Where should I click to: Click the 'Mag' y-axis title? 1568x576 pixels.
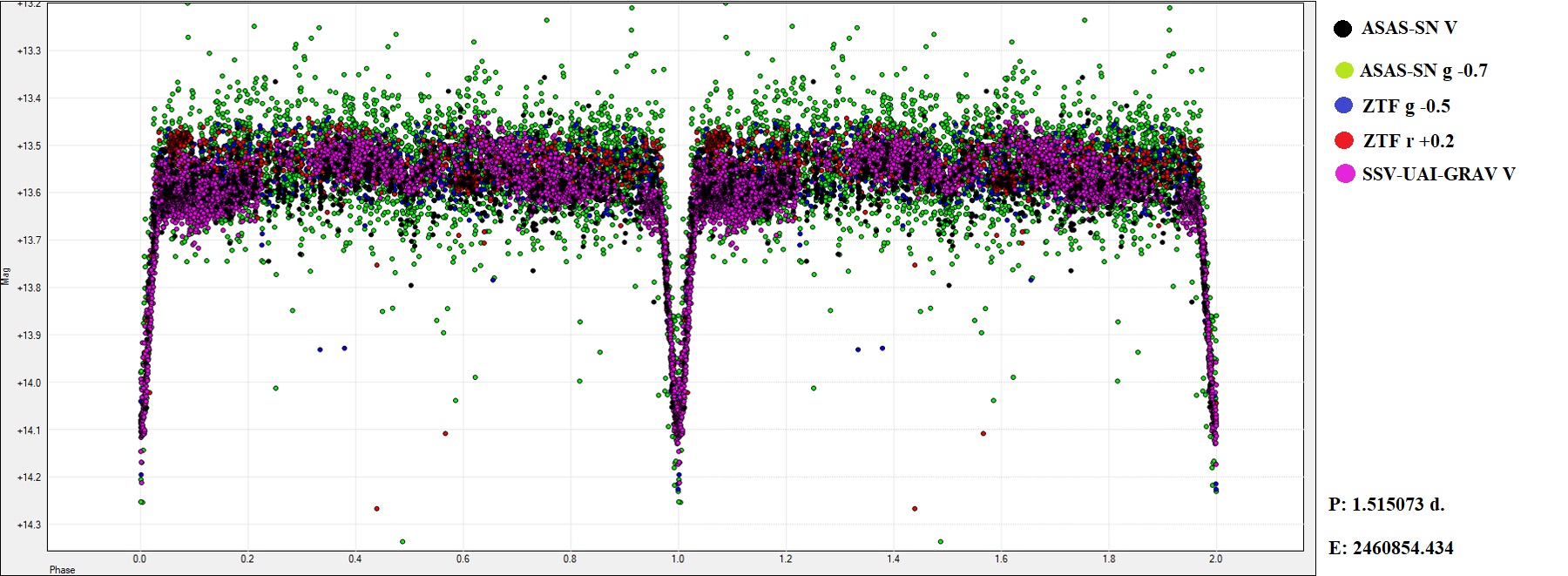pyautogui.click(x=6, y=276)
